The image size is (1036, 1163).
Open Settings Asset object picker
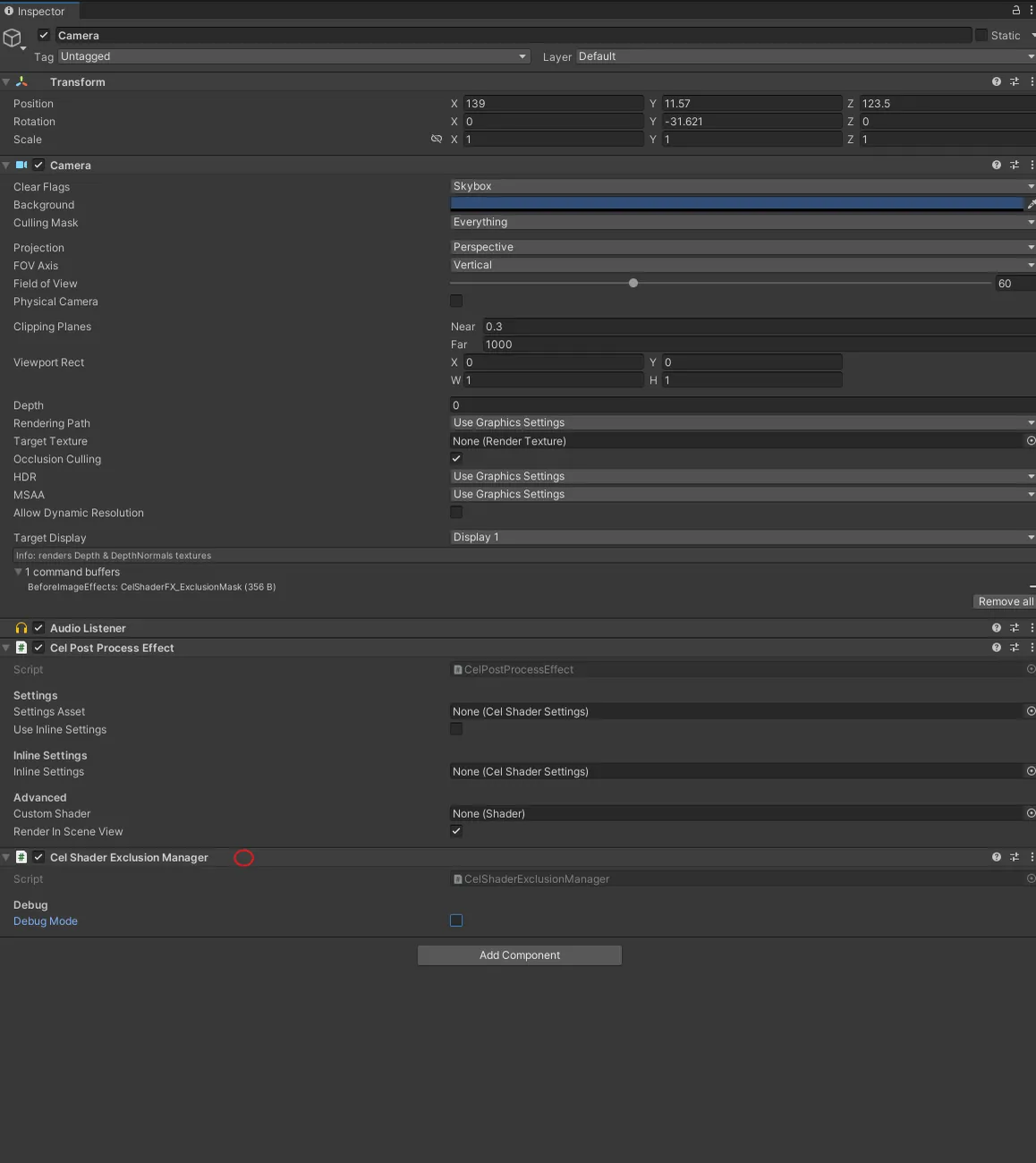click(x=1031, y=711)
